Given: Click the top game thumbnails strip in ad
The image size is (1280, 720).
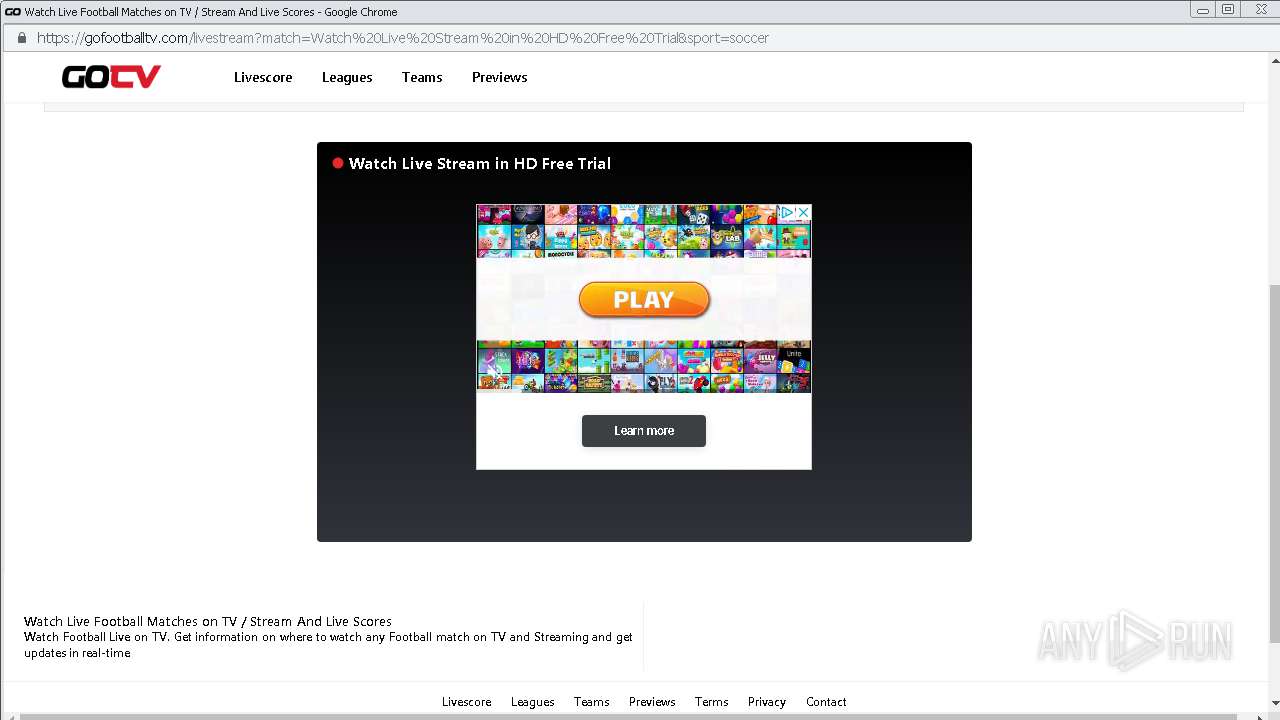Looking at the screenshot, I should click(x=644, y=231).
